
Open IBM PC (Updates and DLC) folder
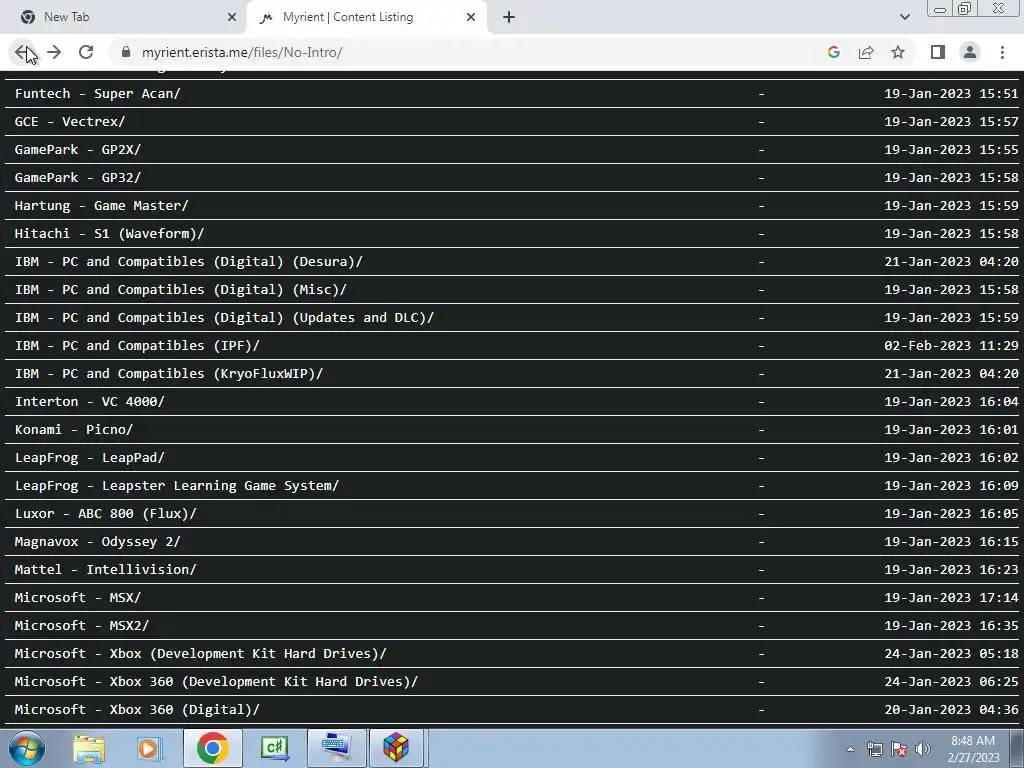pos(224,317)
